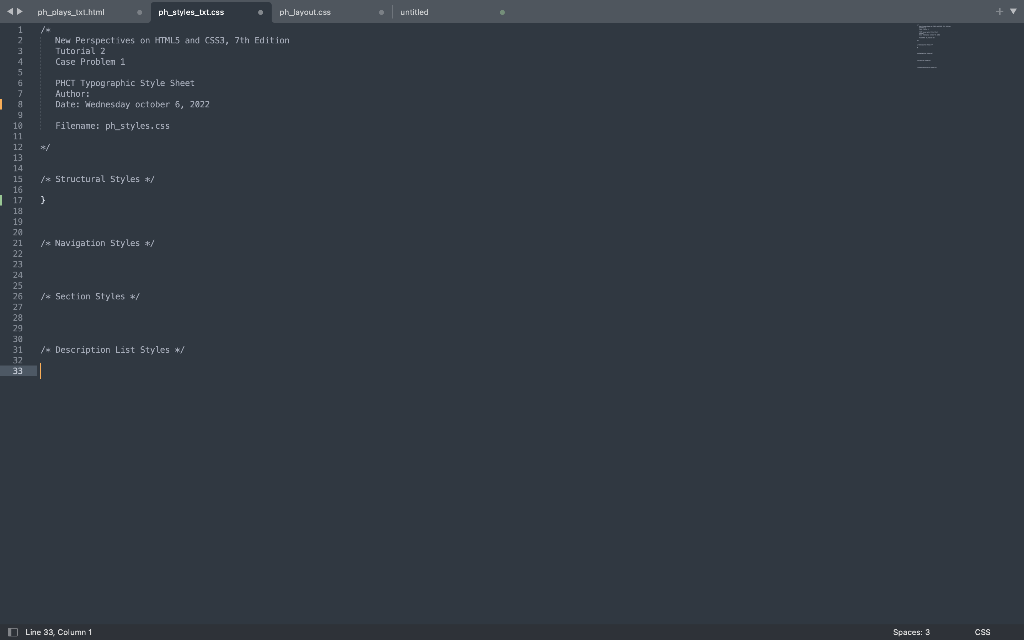Toggle the side bar icon in status bar
Viewport: 1024px width, 640px height.
(12, 632)
